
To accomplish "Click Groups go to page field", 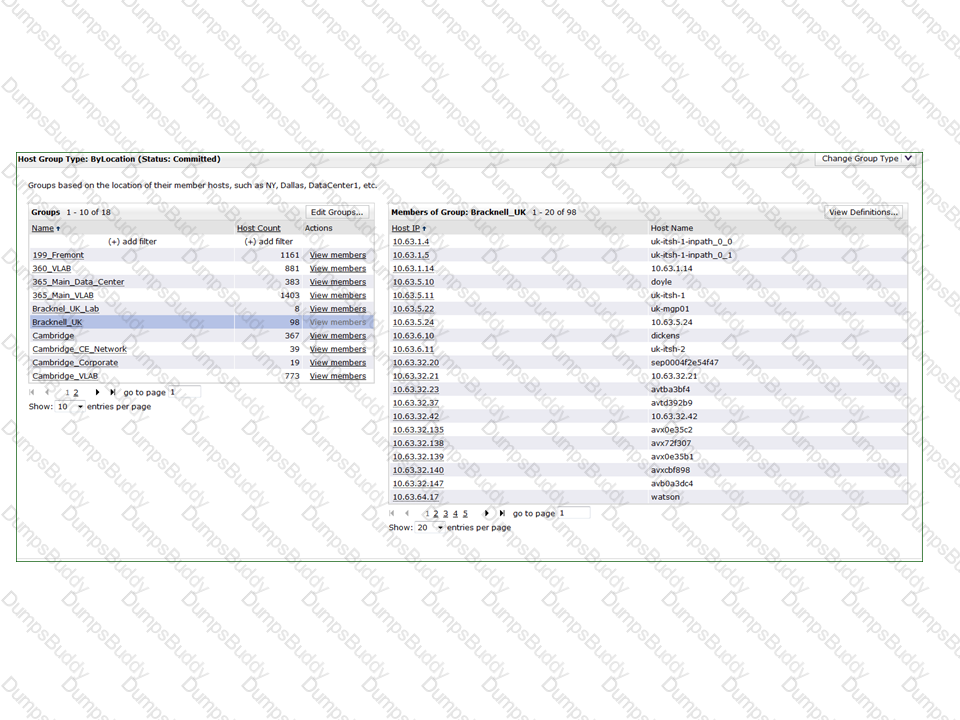I will pyautogui.click(x=184, y=392).
